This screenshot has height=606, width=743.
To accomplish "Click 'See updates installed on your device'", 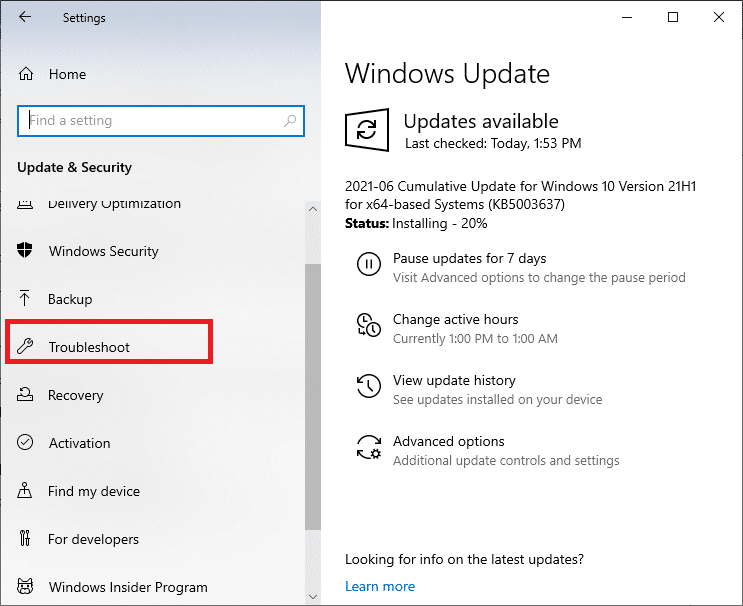I will tap(498, 399).
